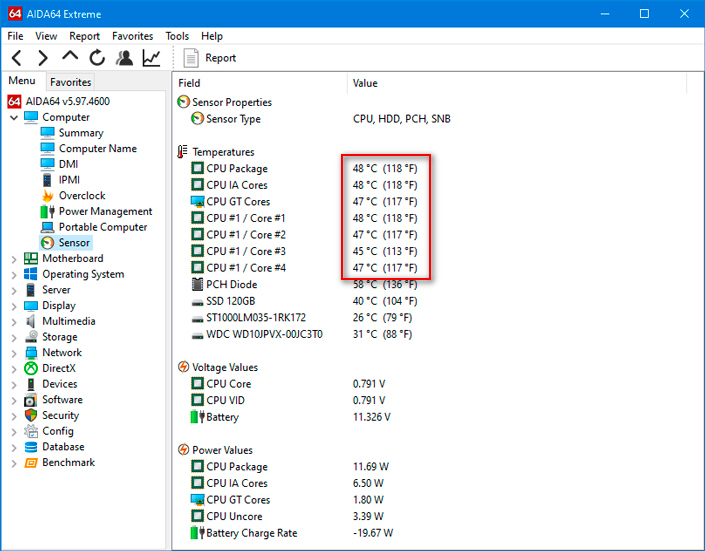Switch to the Menu tab
The image size is (705, 551).
point(22,81)
